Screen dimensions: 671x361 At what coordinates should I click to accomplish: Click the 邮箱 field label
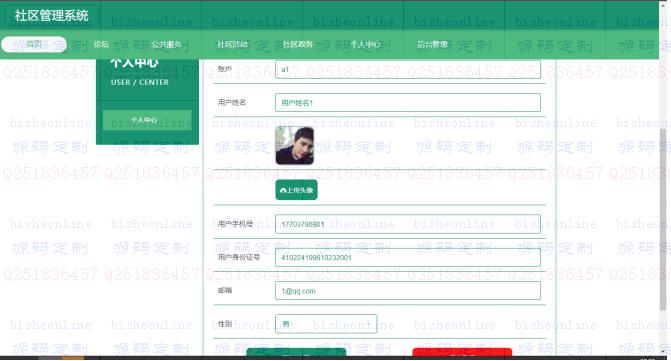tap(225, 290)
